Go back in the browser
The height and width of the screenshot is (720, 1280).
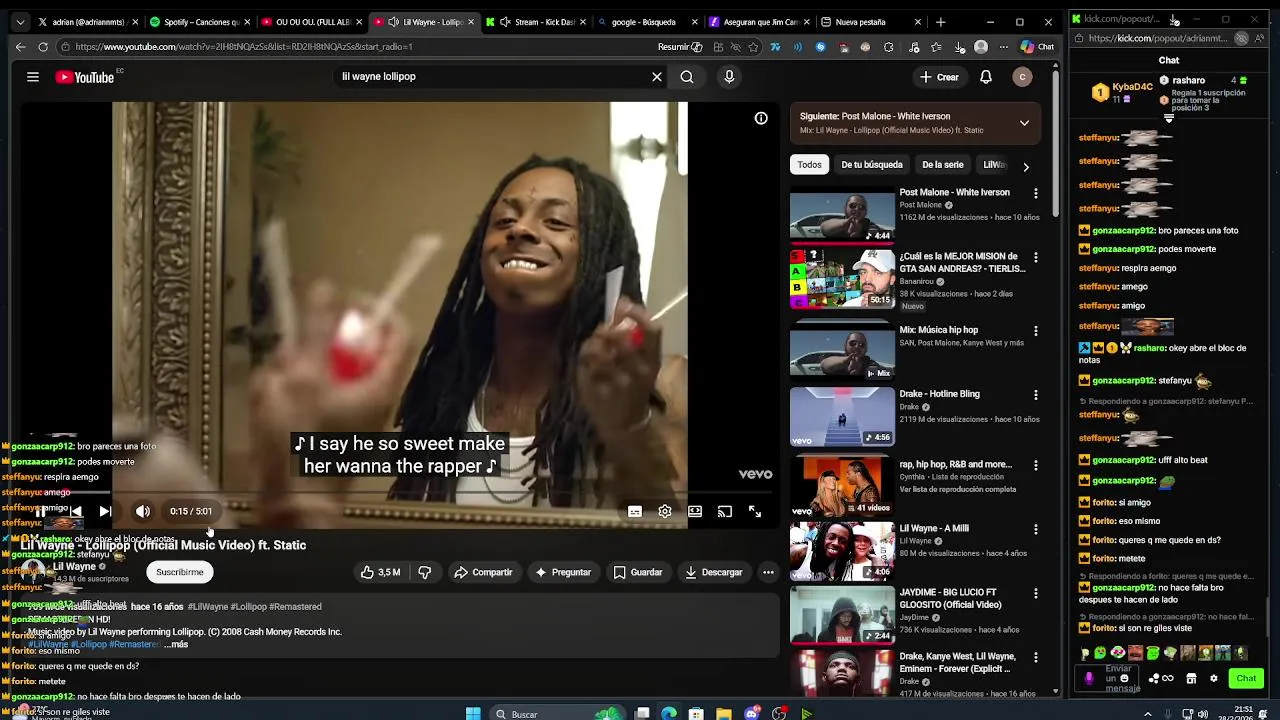point(20,47)
